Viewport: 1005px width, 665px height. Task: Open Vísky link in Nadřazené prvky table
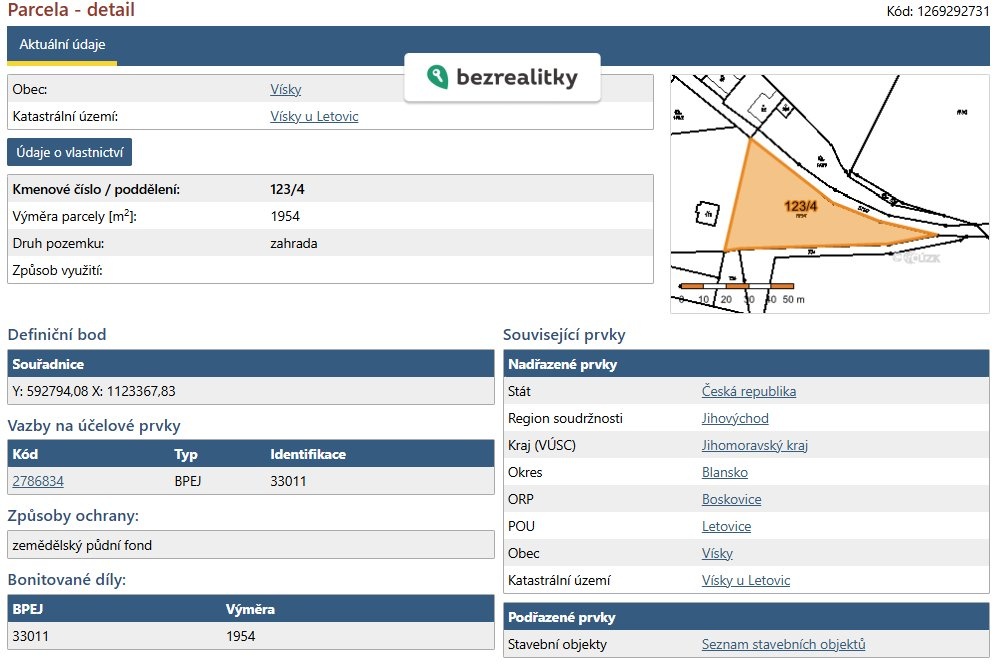[717, 553]
